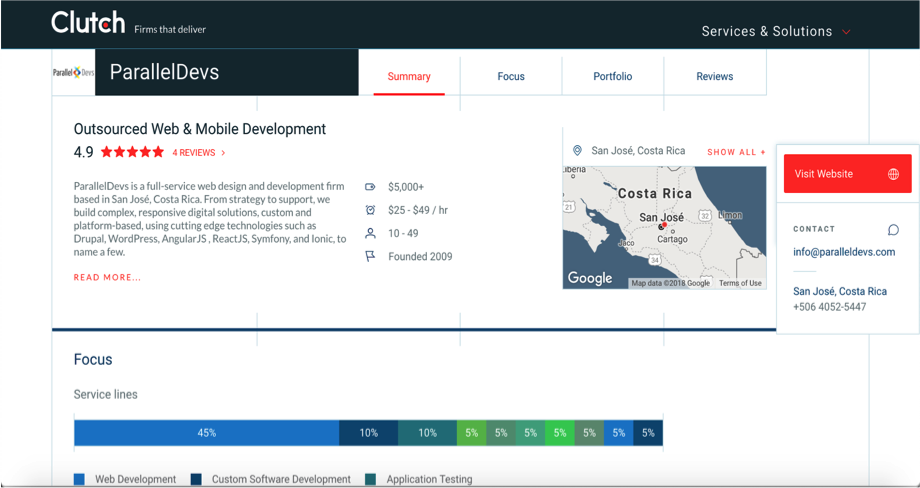The height and width of the screenshot is (488, 920).
Task: Click the first 10% dark blue bar segment
Action: click(x=368, y=433)
